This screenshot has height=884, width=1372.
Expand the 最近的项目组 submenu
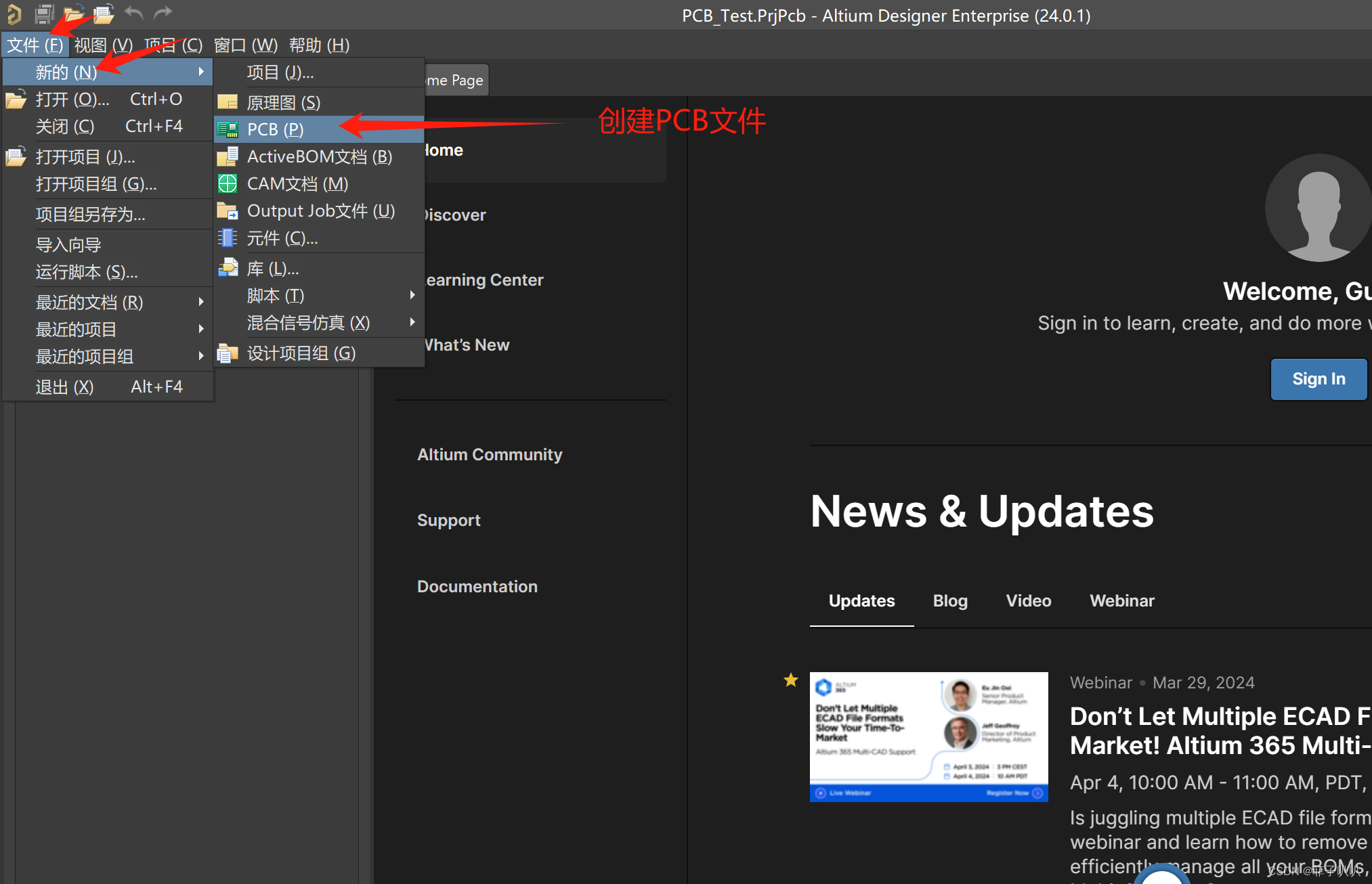coord(201,356)
